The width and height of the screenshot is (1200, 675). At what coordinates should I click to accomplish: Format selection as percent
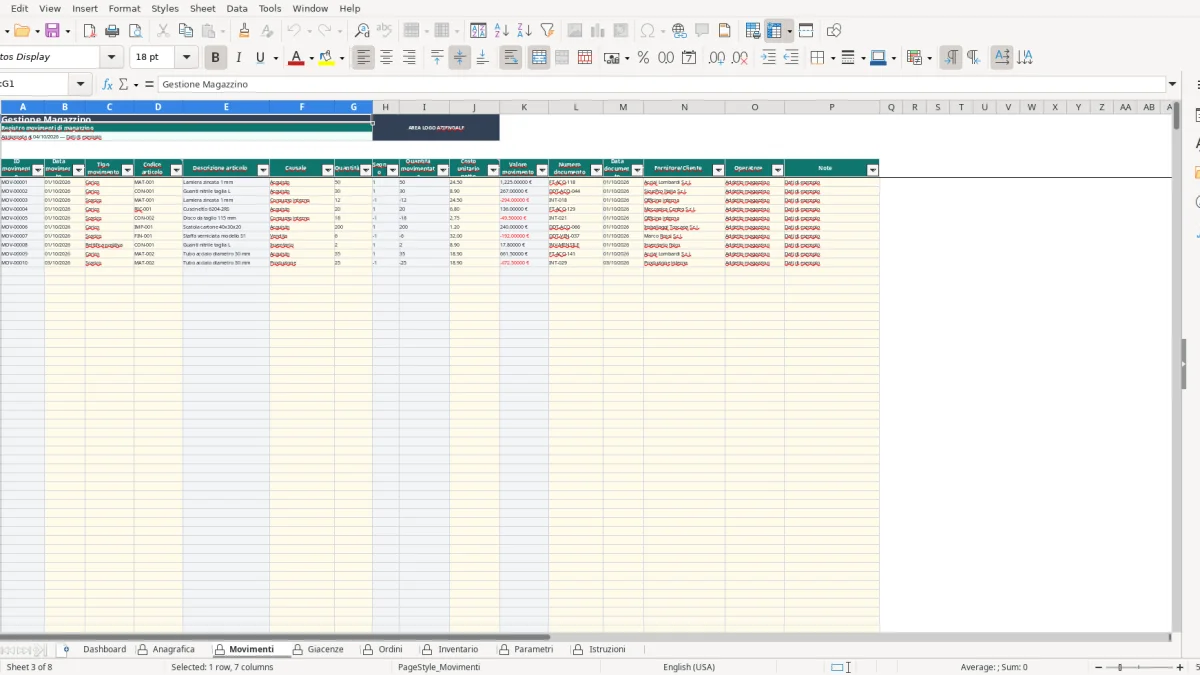click(643, 58)
